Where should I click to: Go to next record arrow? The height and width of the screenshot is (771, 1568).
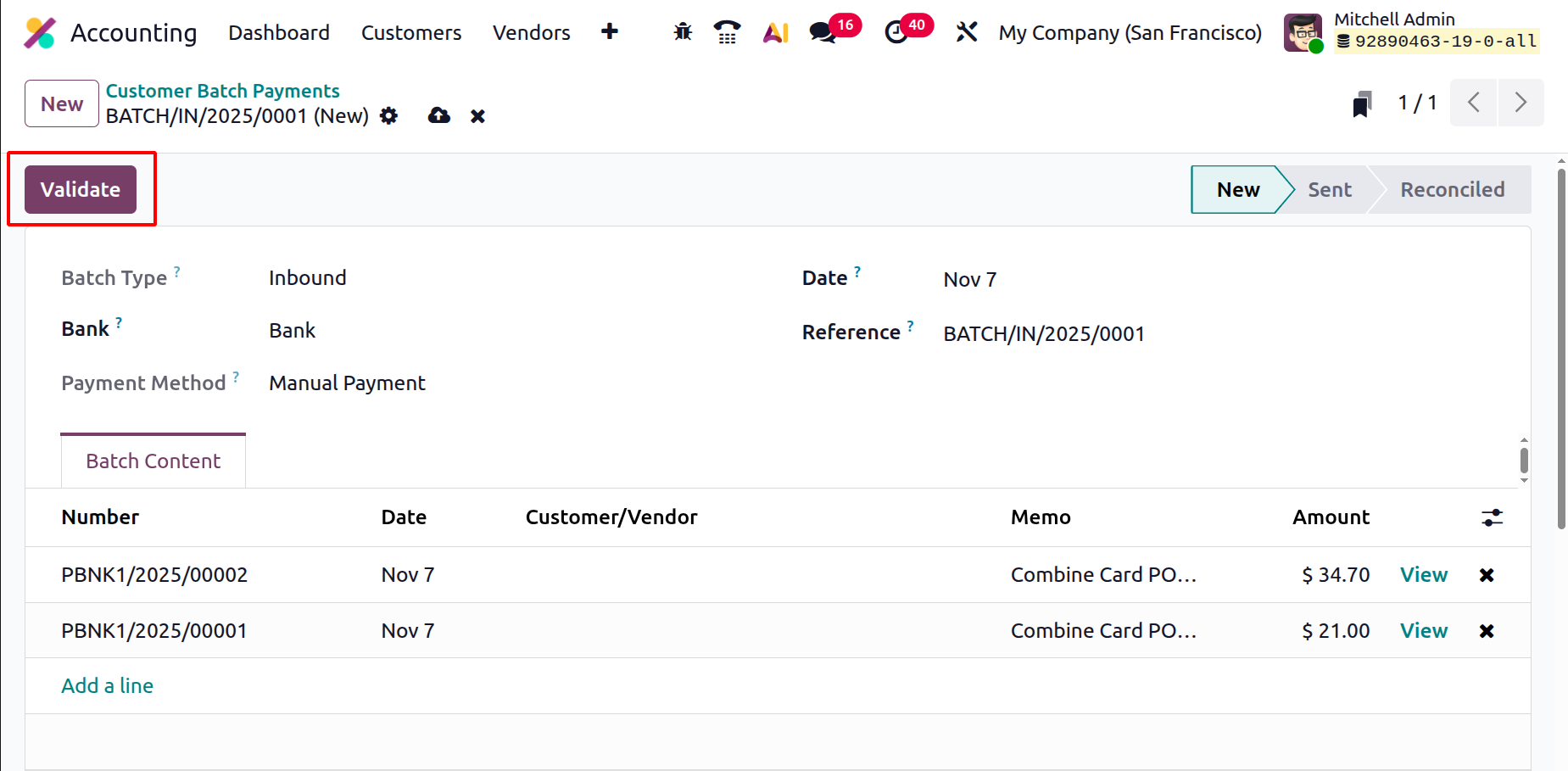[1521, 103]
